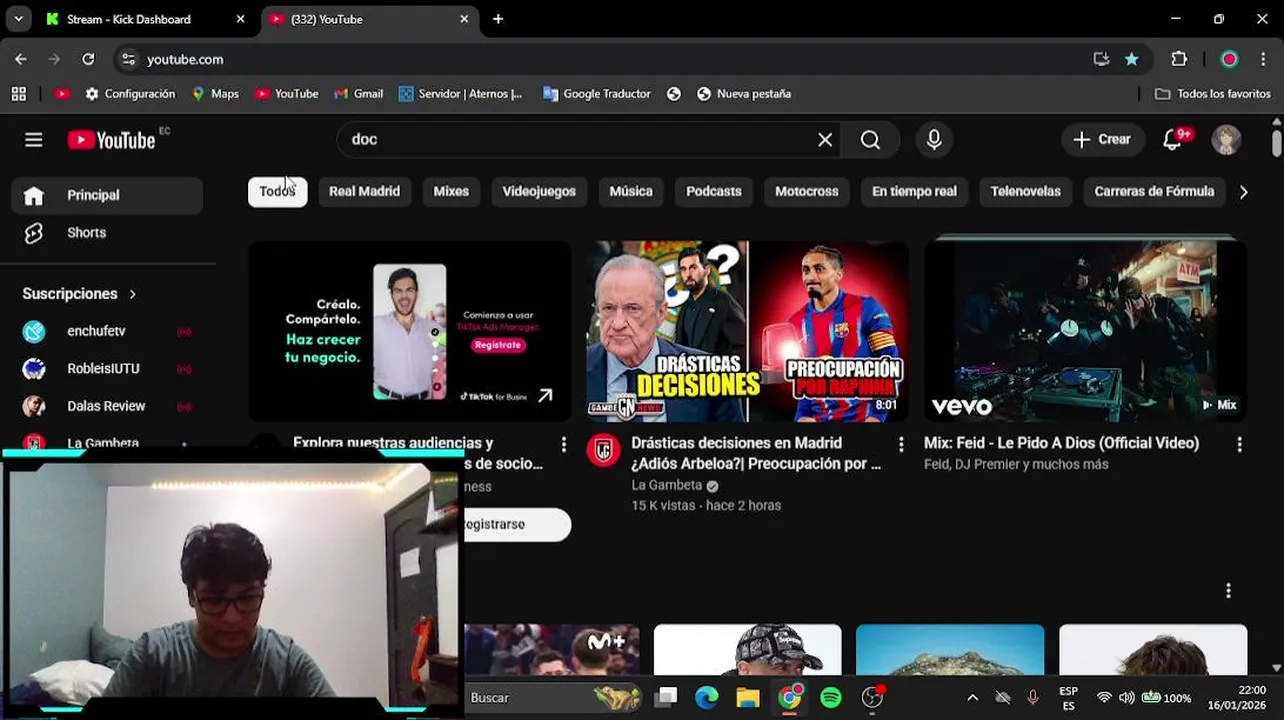Select the Podcasts filter chip
This screenshot has height=720, width=1284.
point(714,192)
